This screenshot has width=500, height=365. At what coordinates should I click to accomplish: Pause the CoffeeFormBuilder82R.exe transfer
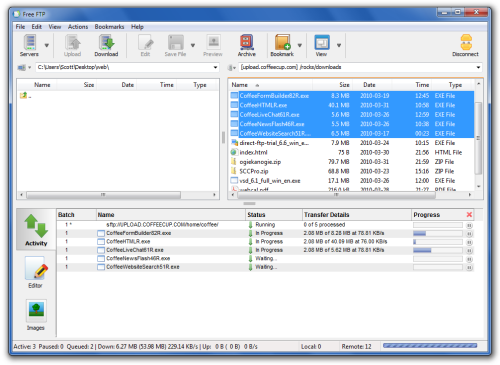469,233
